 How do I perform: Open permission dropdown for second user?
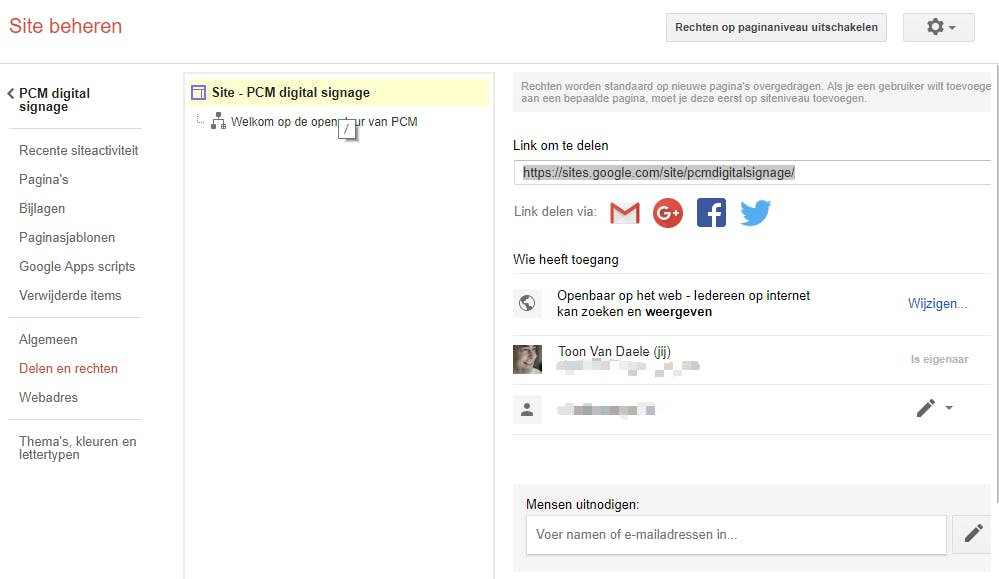pyautogui.click(x=934, y=408)
